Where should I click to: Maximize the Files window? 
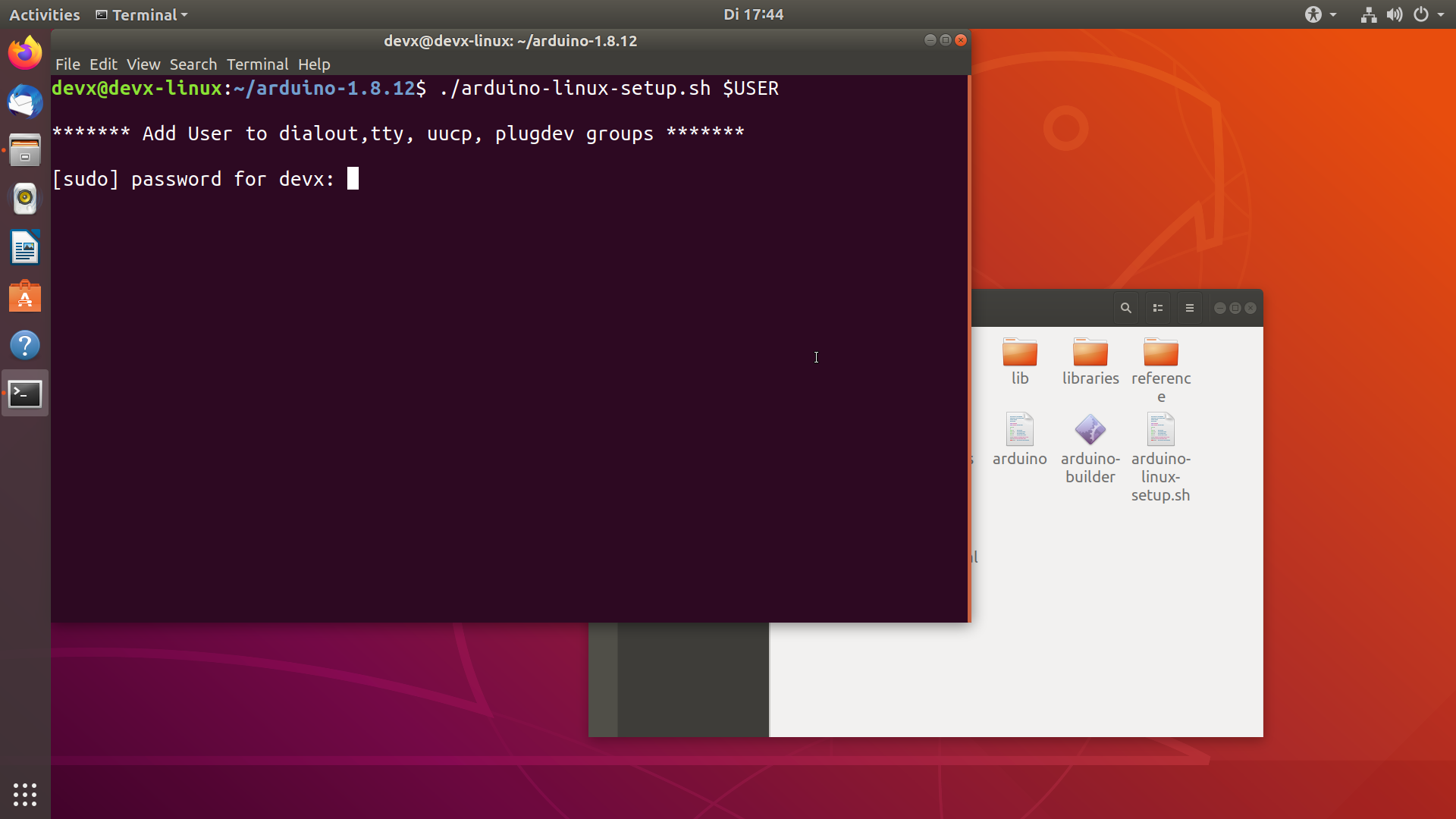(1235, 308)
